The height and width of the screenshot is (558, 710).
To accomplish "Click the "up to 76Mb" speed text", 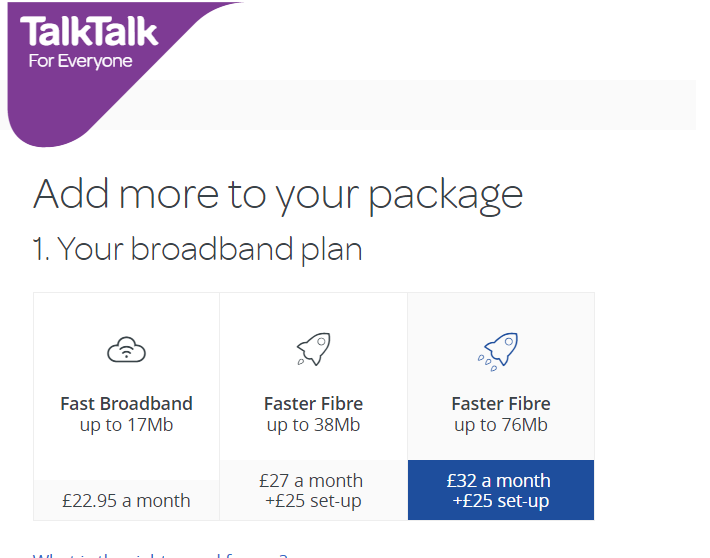I will point(501,425).
